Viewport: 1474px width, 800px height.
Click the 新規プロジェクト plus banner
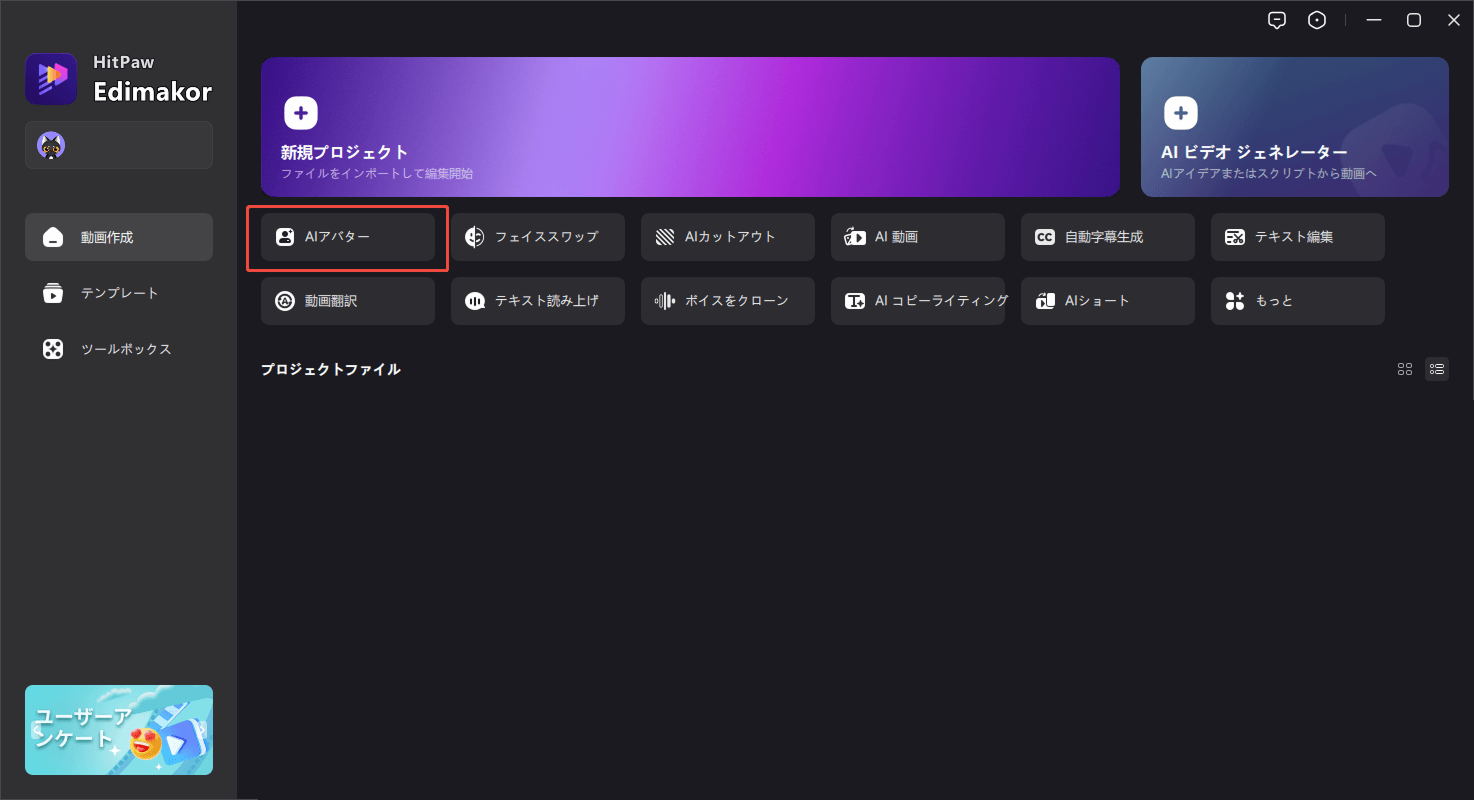click(x=690, y=127)
